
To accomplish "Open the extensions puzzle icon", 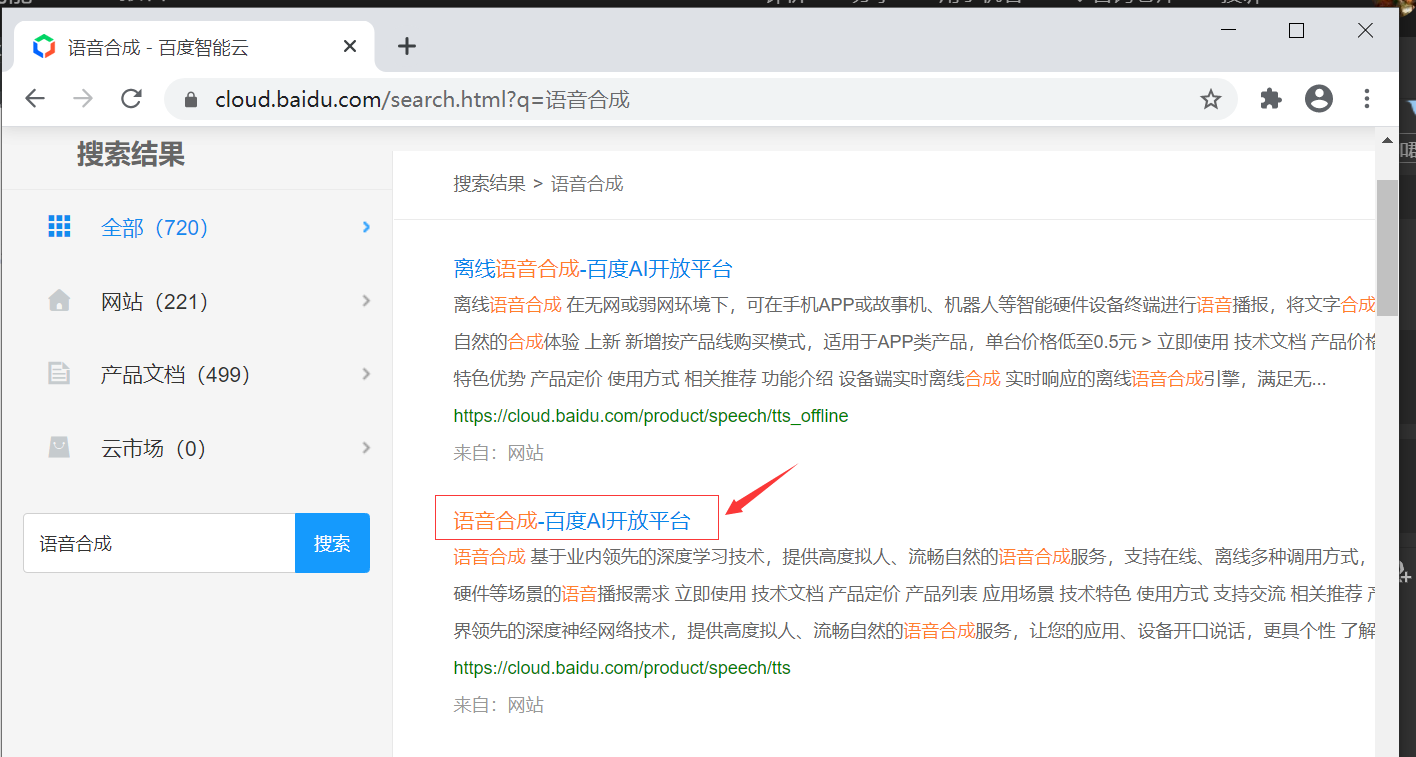I will point(1271,98).
